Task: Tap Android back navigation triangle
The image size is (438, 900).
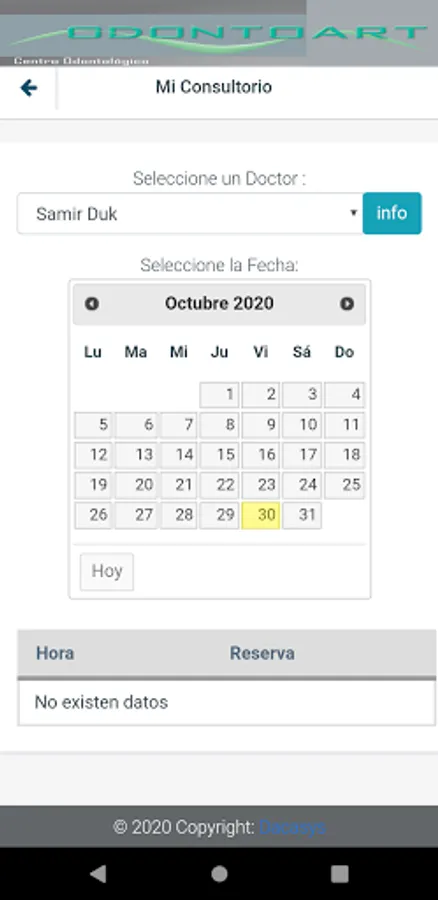Action: (x=98, y=874)
